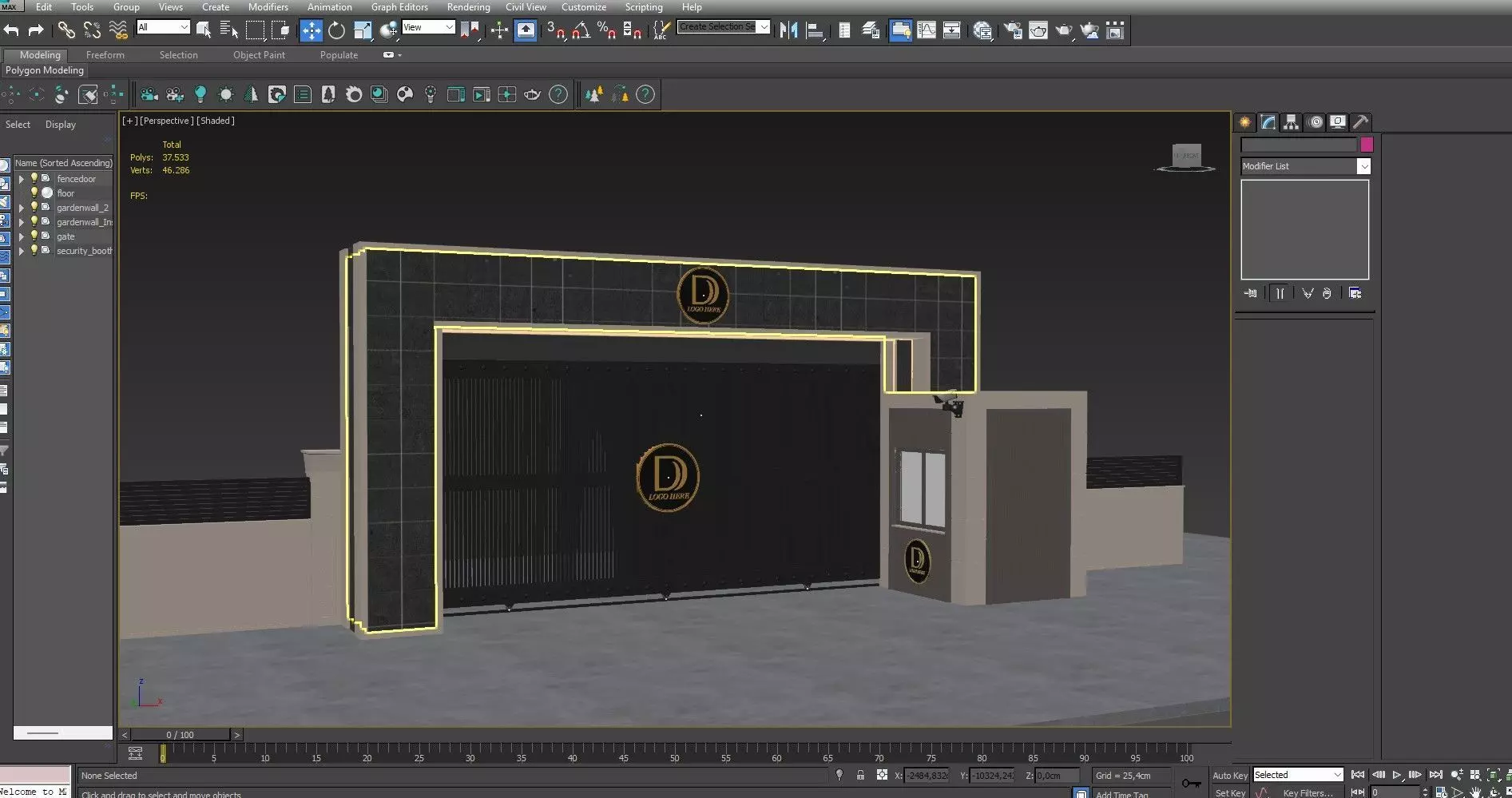1512x798 pixels.
Task: Click the Redo arrow icon
Action: tap(36, 30)
